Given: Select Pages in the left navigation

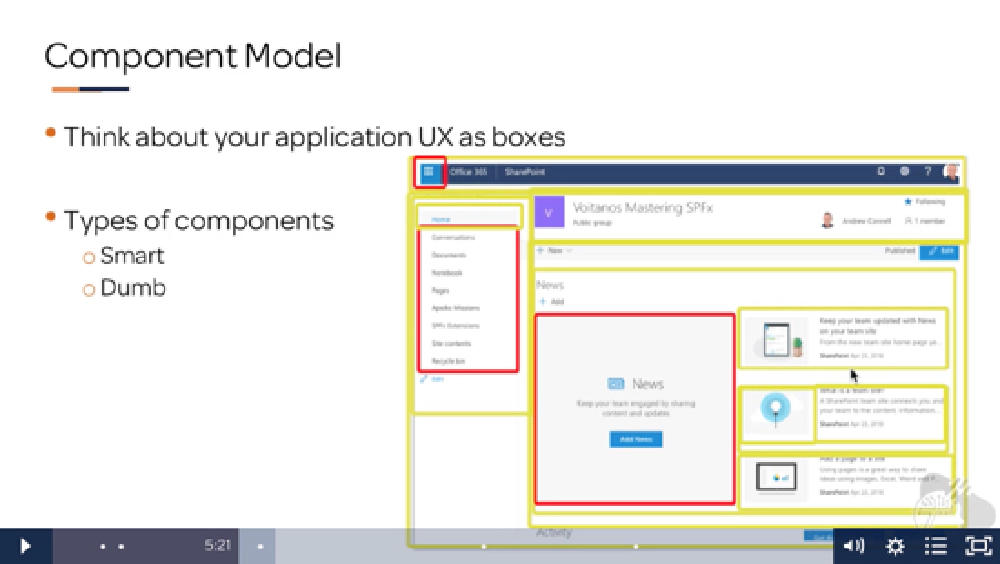Looking at the screenshot, I should point(440,290).
